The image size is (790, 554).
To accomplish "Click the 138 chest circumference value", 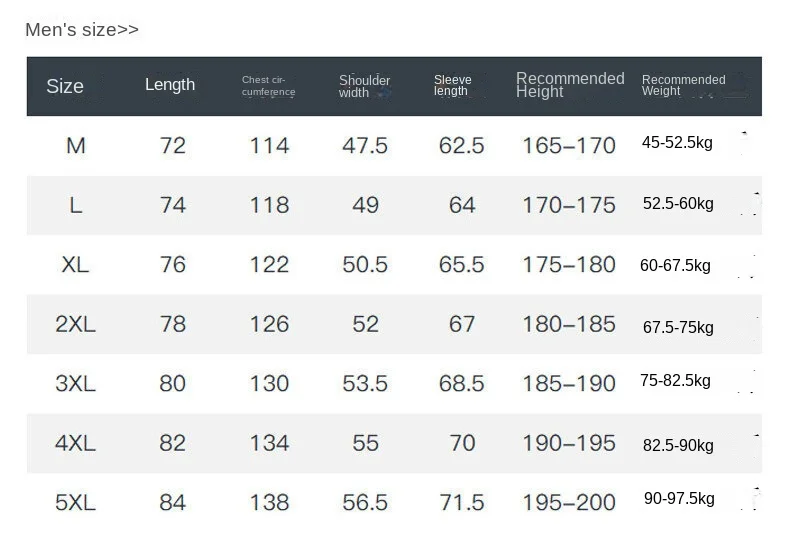I will [269, 502].
